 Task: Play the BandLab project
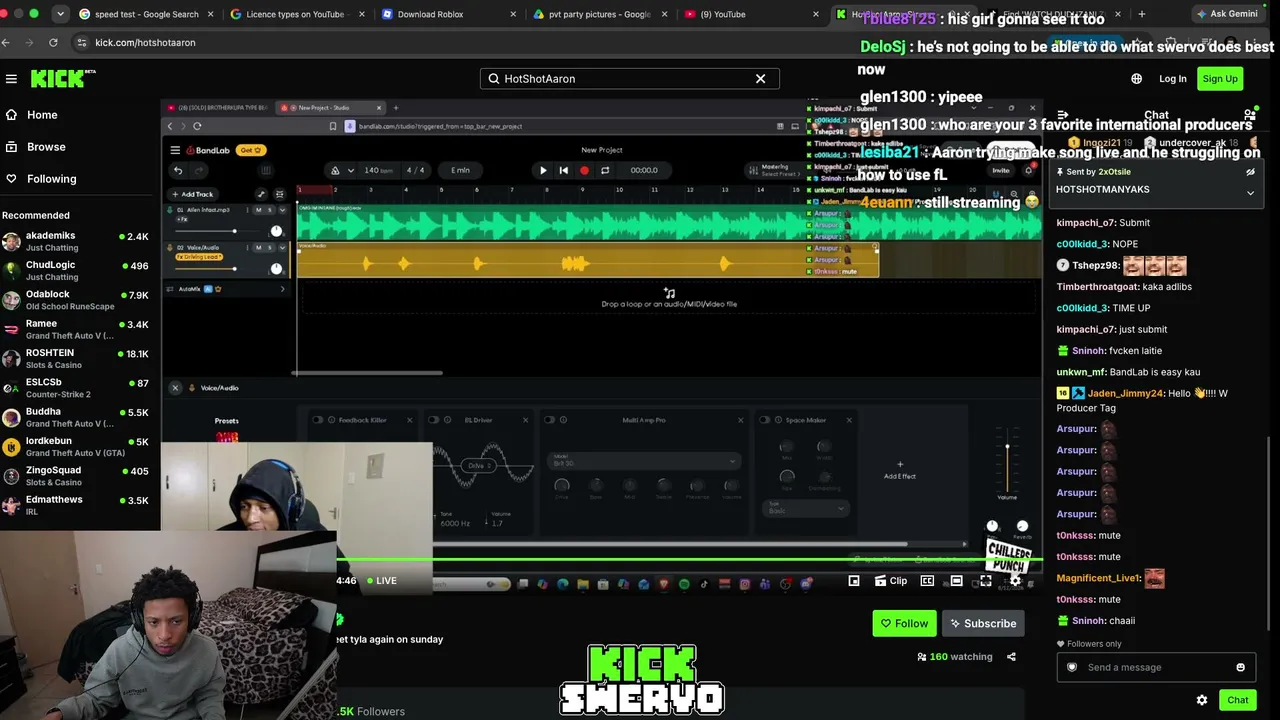543,170
